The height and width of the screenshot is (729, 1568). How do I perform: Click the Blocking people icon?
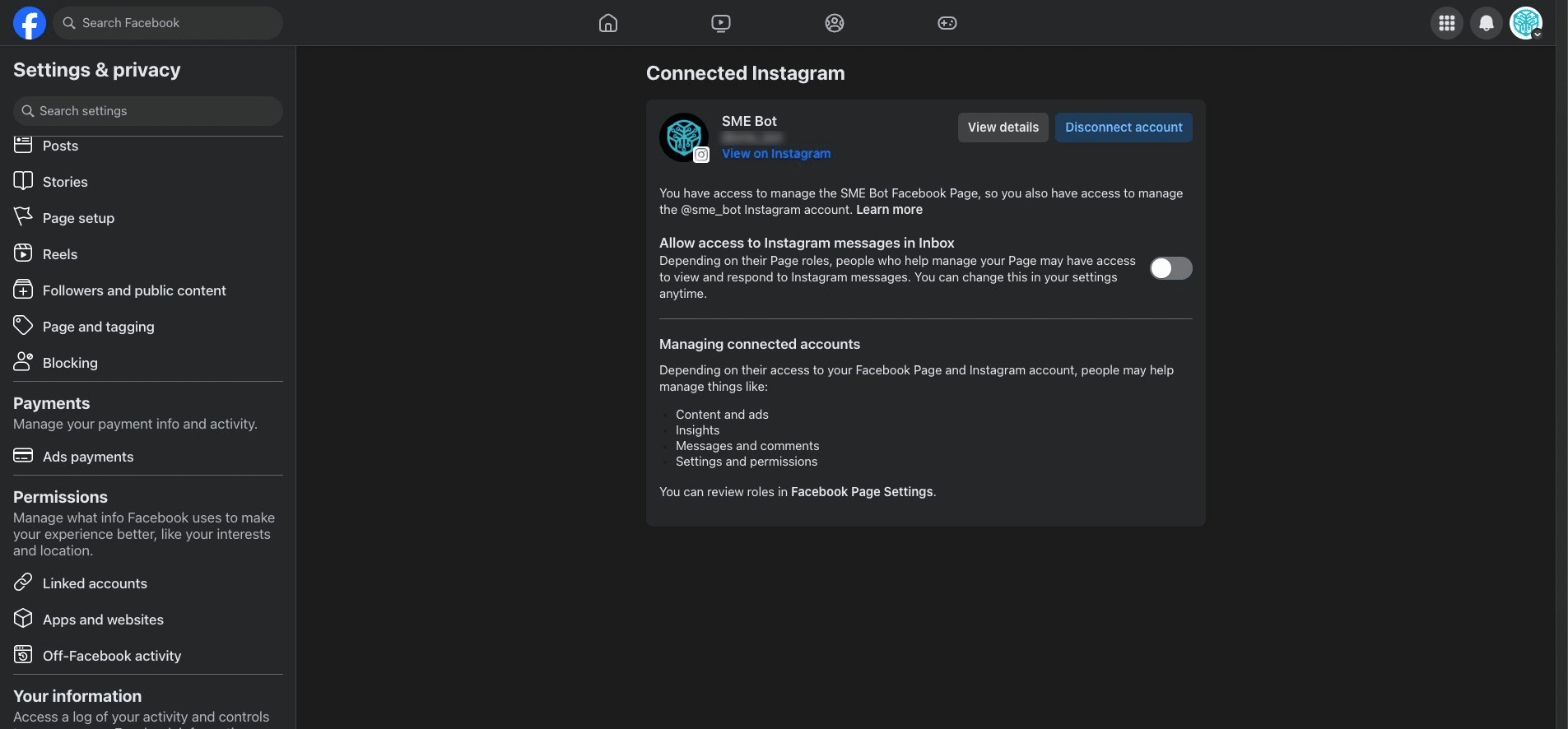(23, 362)
